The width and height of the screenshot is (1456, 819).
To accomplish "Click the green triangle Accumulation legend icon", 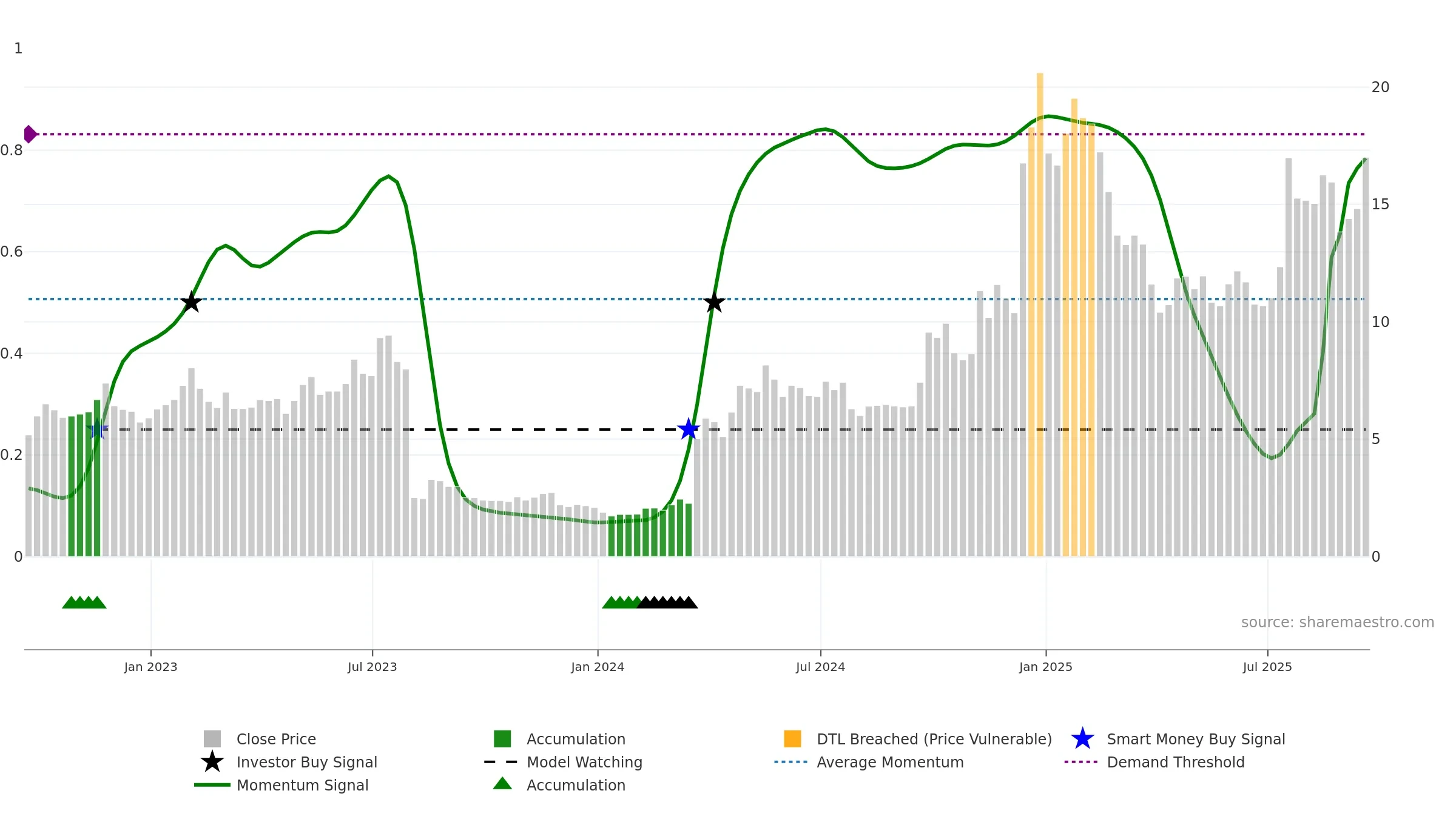I will pyautogui.click(x=502, y=784).
